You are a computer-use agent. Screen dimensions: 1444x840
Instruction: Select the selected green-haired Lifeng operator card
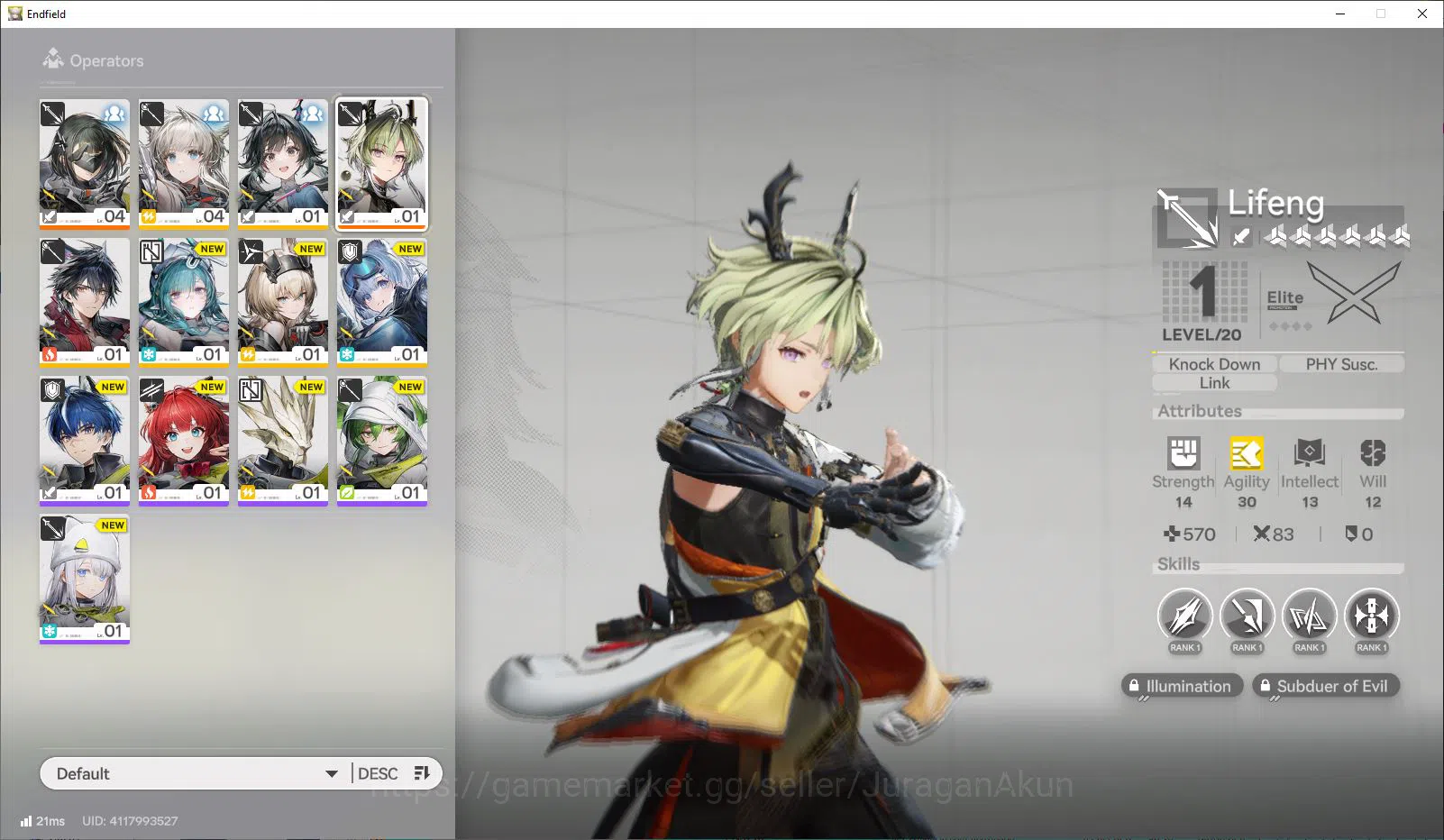click(382, 163)
